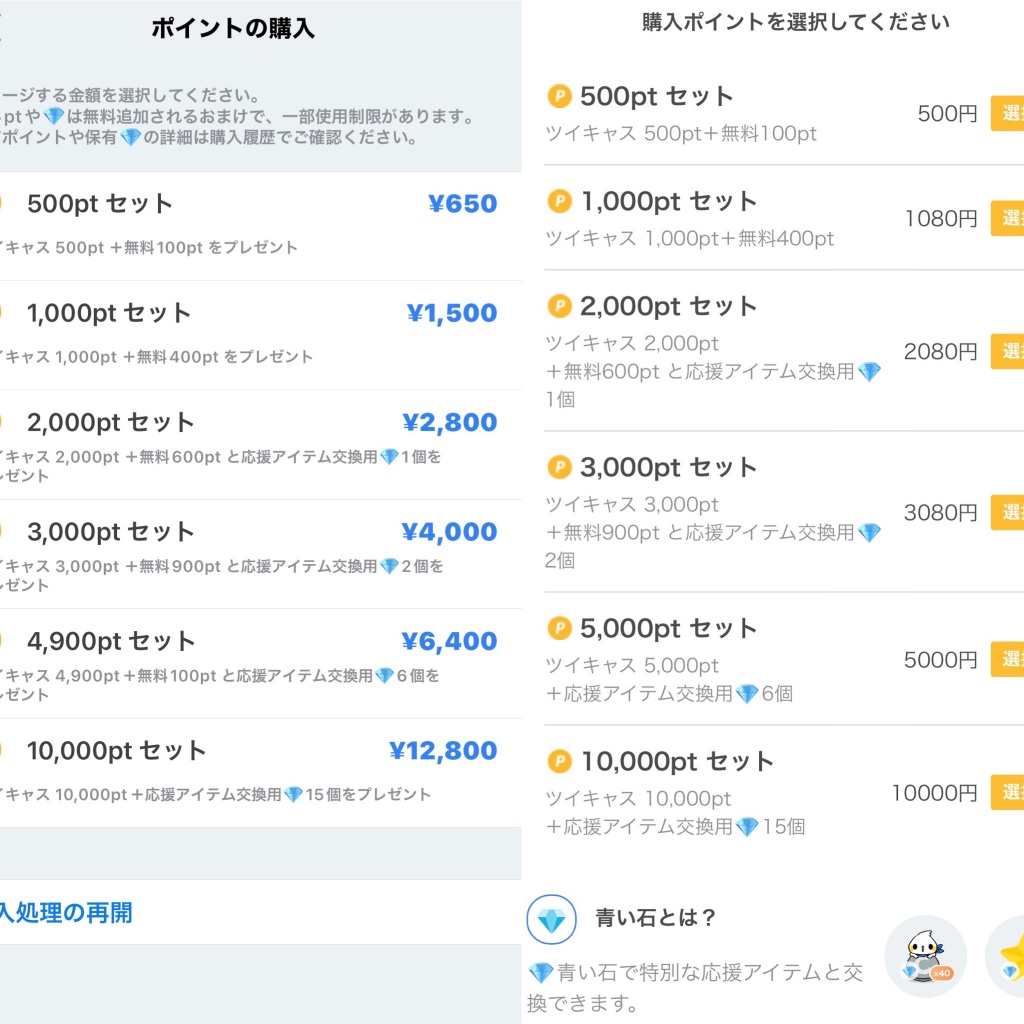Click diamond icon after ptや in header note
Screen dimensions: 1024x1024
tap(54, 117)
